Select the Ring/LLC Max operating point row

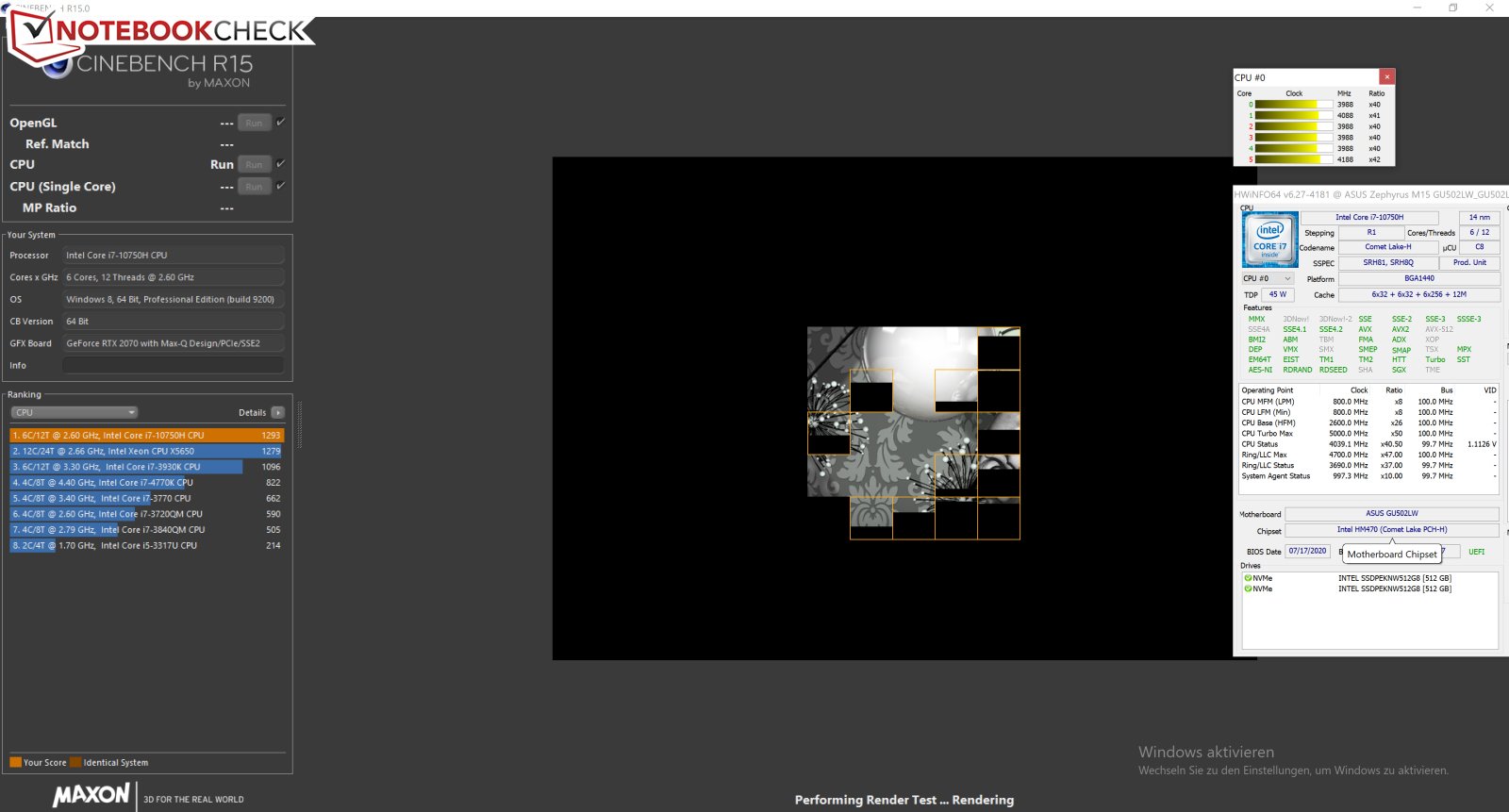pyautogui.click(x=1368, y=455)
